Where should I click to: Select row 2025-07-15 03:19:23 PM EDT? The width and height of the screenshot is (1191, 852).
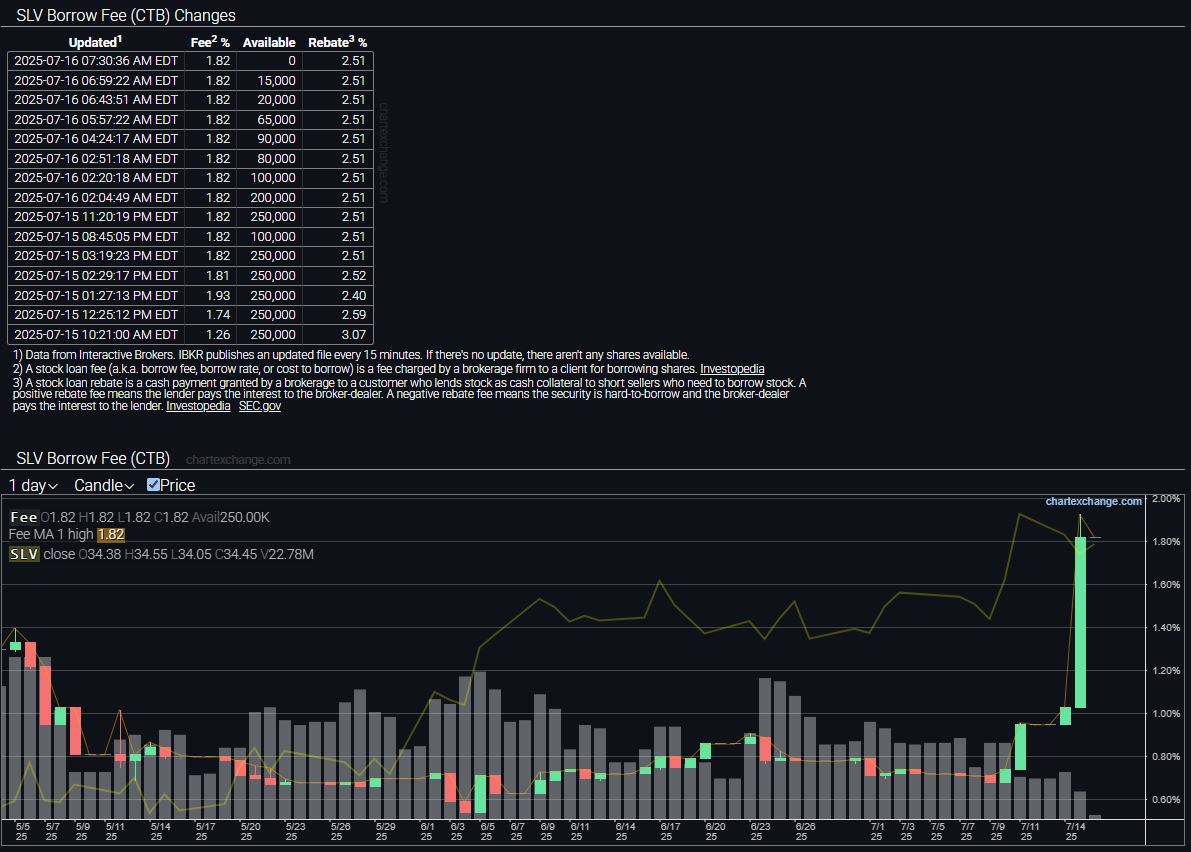pyautogui.click(x=191, y=256)
